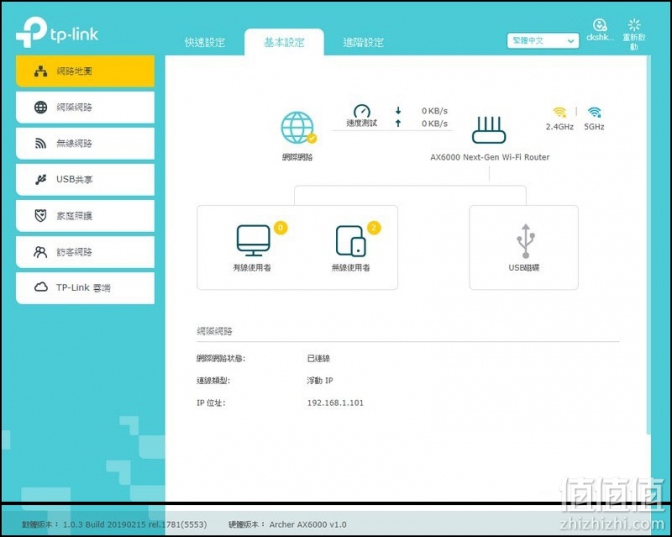Click the AX6000 Next-Gen Wi-Fi Router label
The height and width of the screenshot is (537, 672).
pyautogui.click(x=490, y=157)
